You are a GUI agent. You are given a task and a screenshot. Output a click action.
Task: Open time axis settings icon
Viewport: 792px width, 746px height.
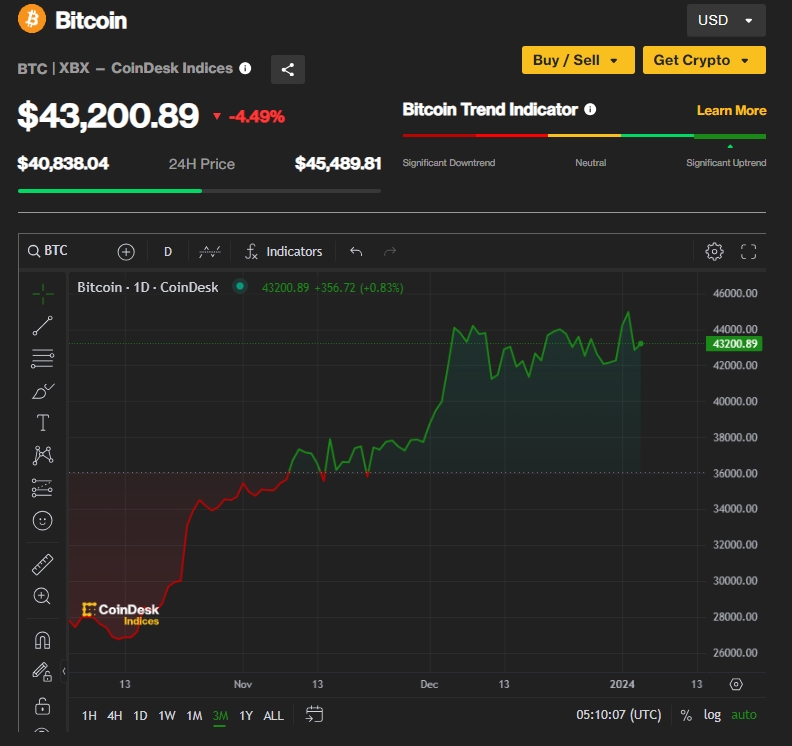tap(736, 684)
